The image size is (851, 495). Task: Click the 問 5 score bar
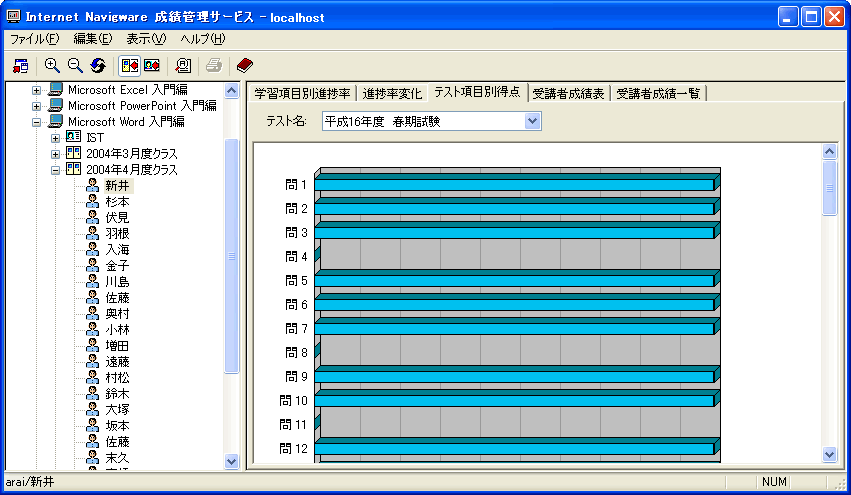coord(517,278)
